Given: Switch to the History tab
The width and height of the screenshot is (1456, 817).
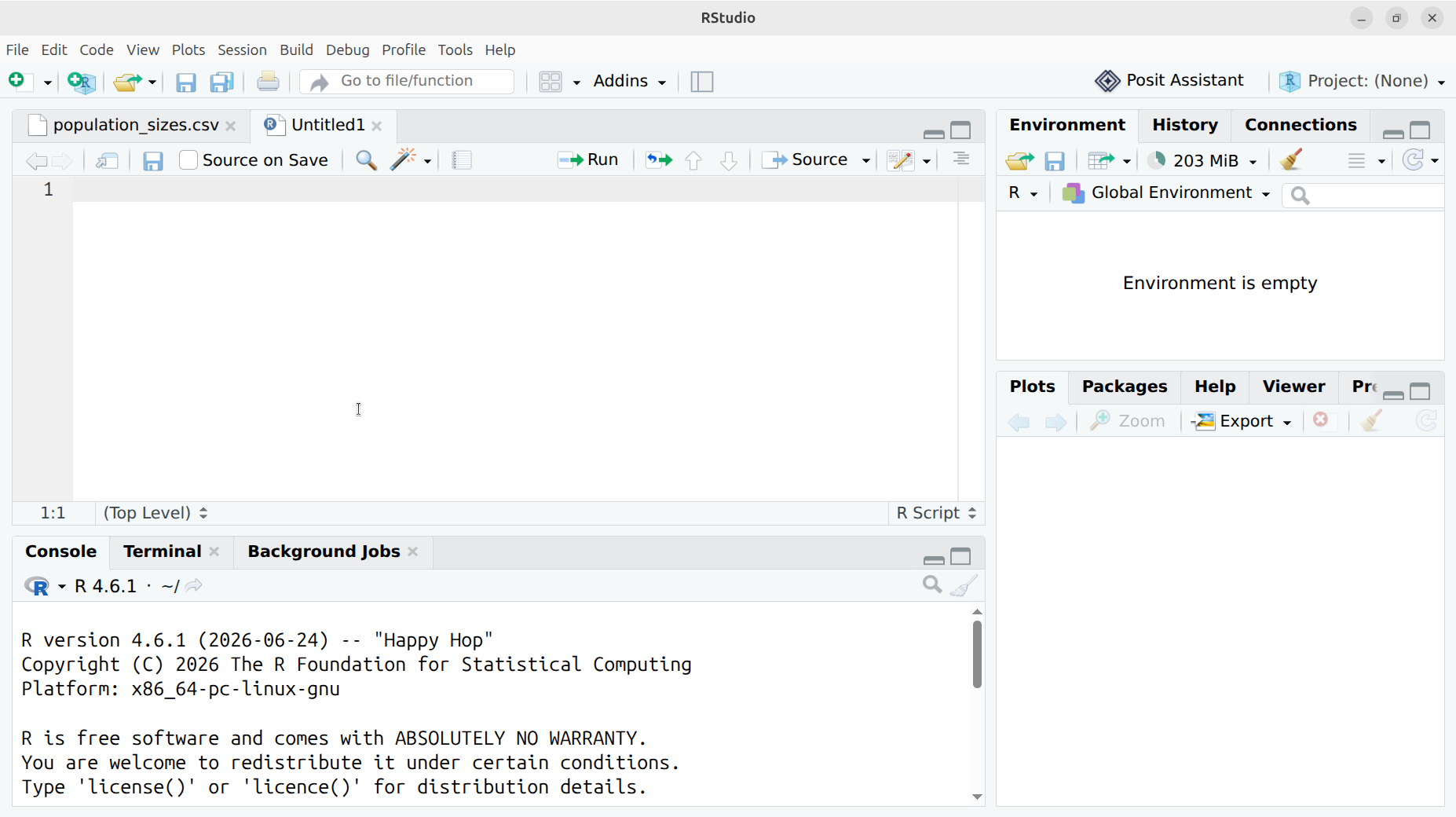Looking at the screenshot, I should point(1184,125).
